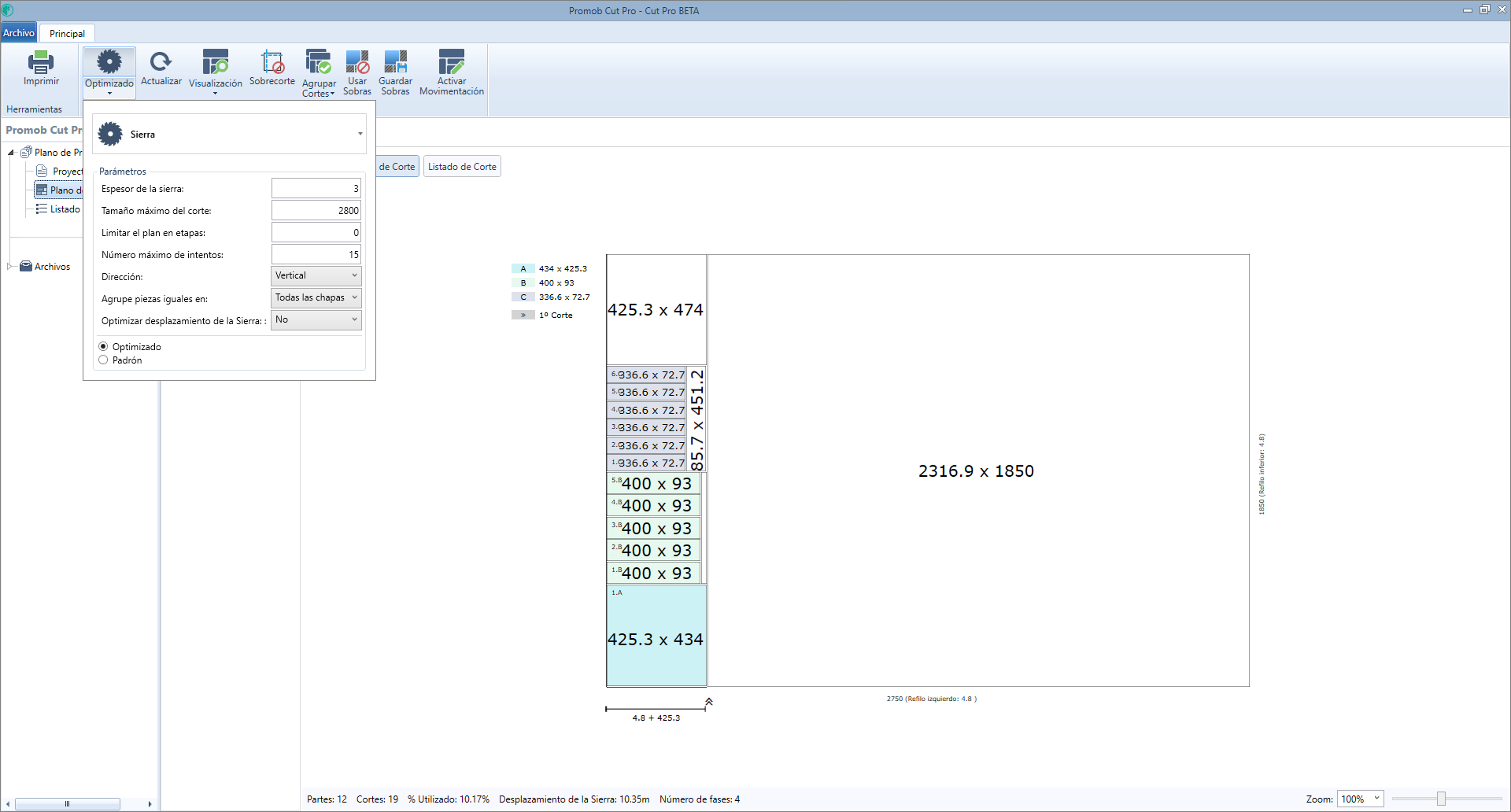Open the Zoom 100% dropdown

pyautogui.click(x=1360, y=799)
